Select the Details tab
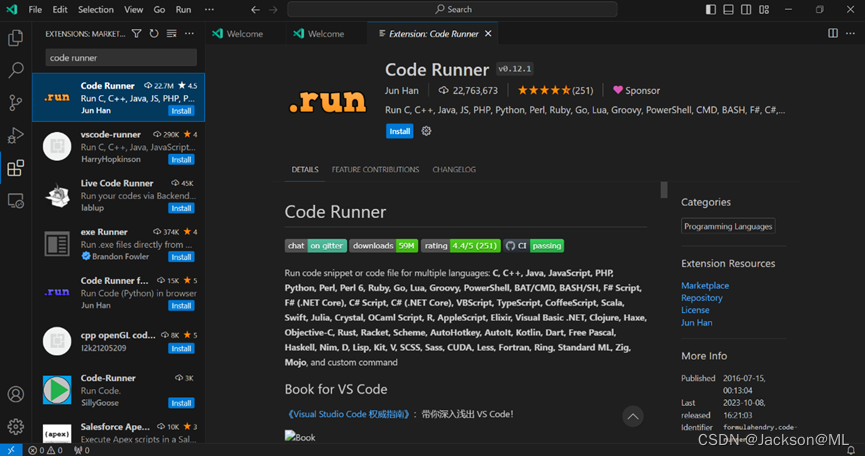The width and height of the screenshot is (865, 456). point(305,169)
